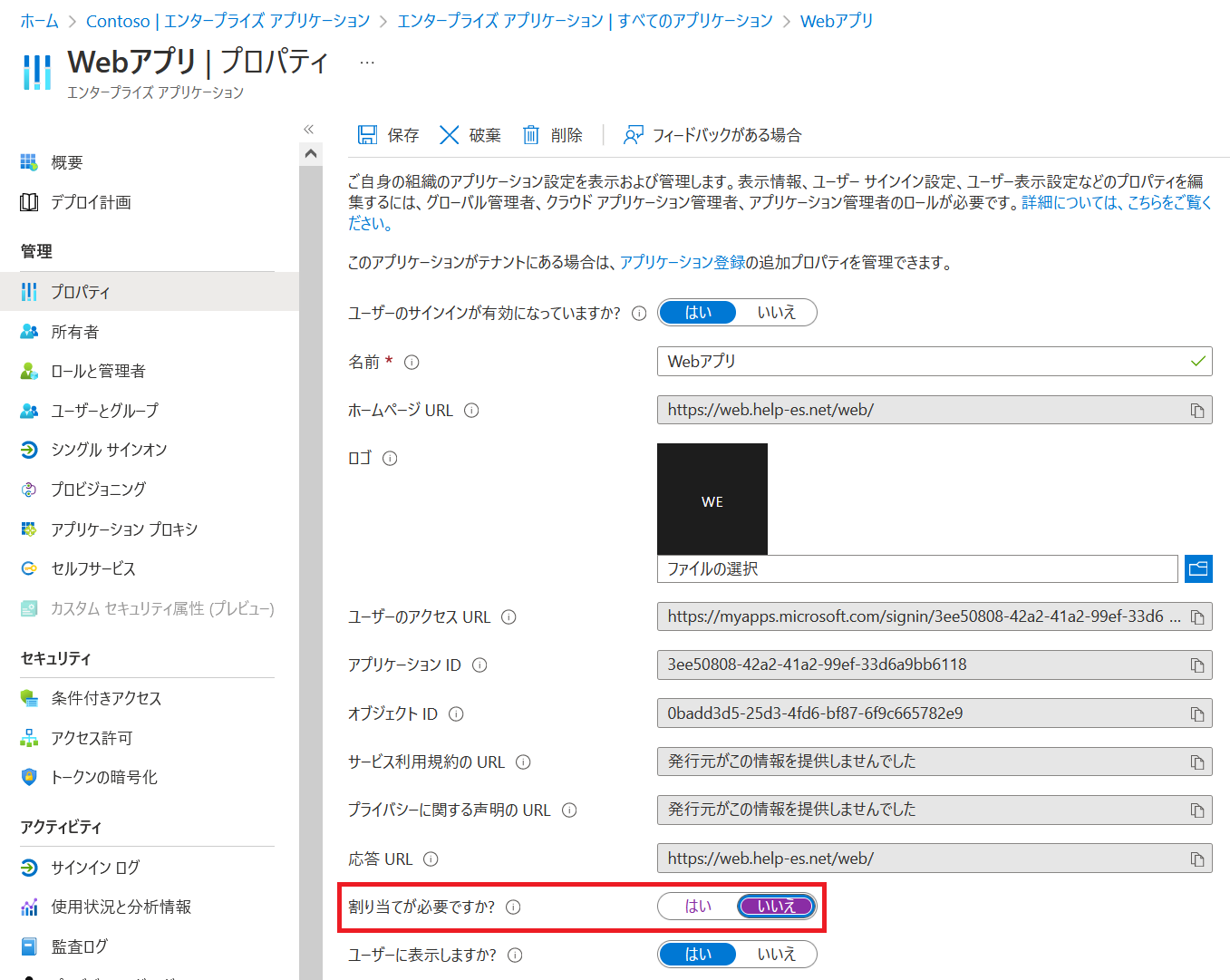Image resolution: width=1230 pixels, height=980 pixels.
Task: Collapse the sidebar with double-chevron icon
Action: pyautogui.click(x=309, y=130)
